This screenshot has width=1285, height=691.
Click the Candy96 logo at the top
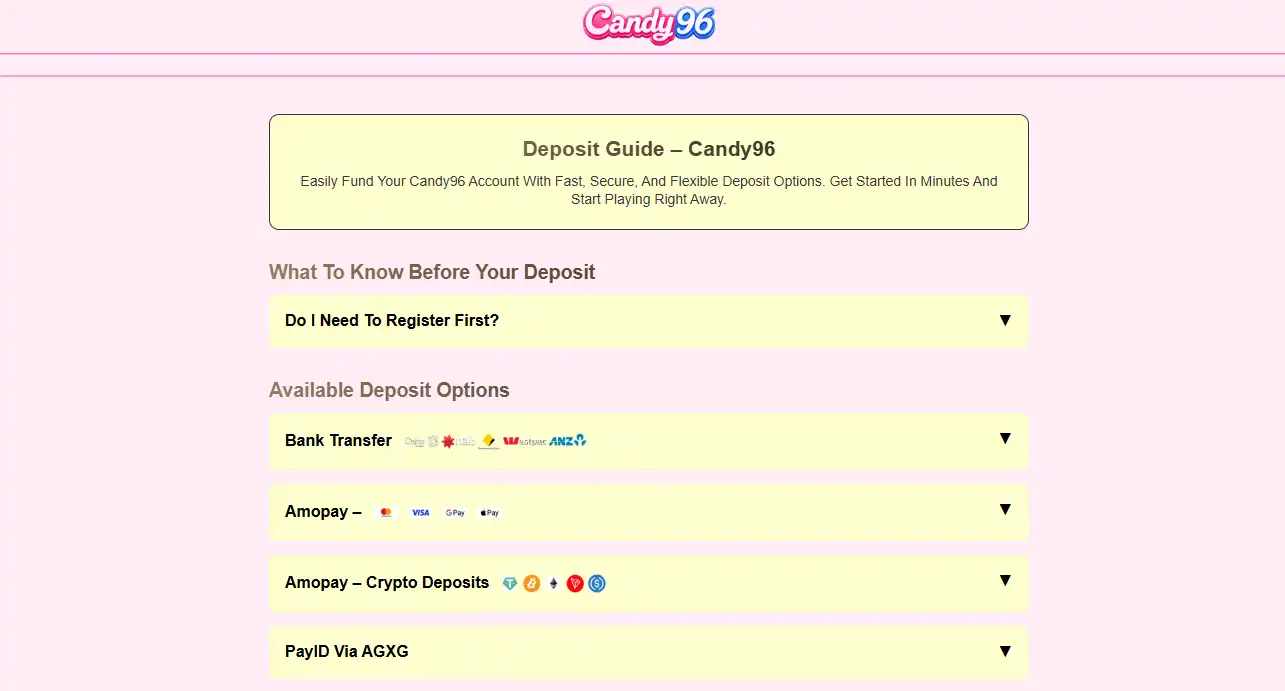[x=649, y=24]
